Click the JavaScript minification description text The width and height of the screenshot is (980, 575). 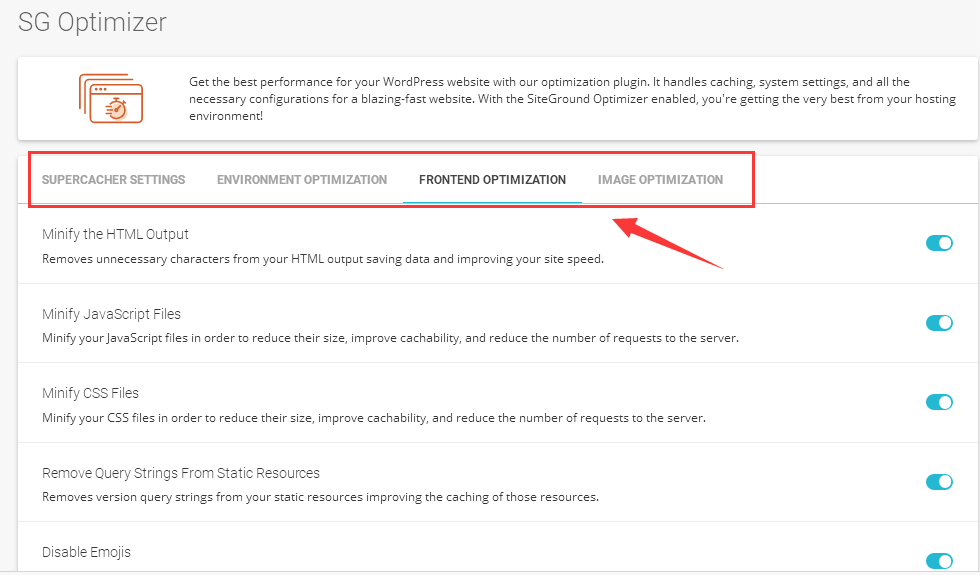(x=390, y=338)
